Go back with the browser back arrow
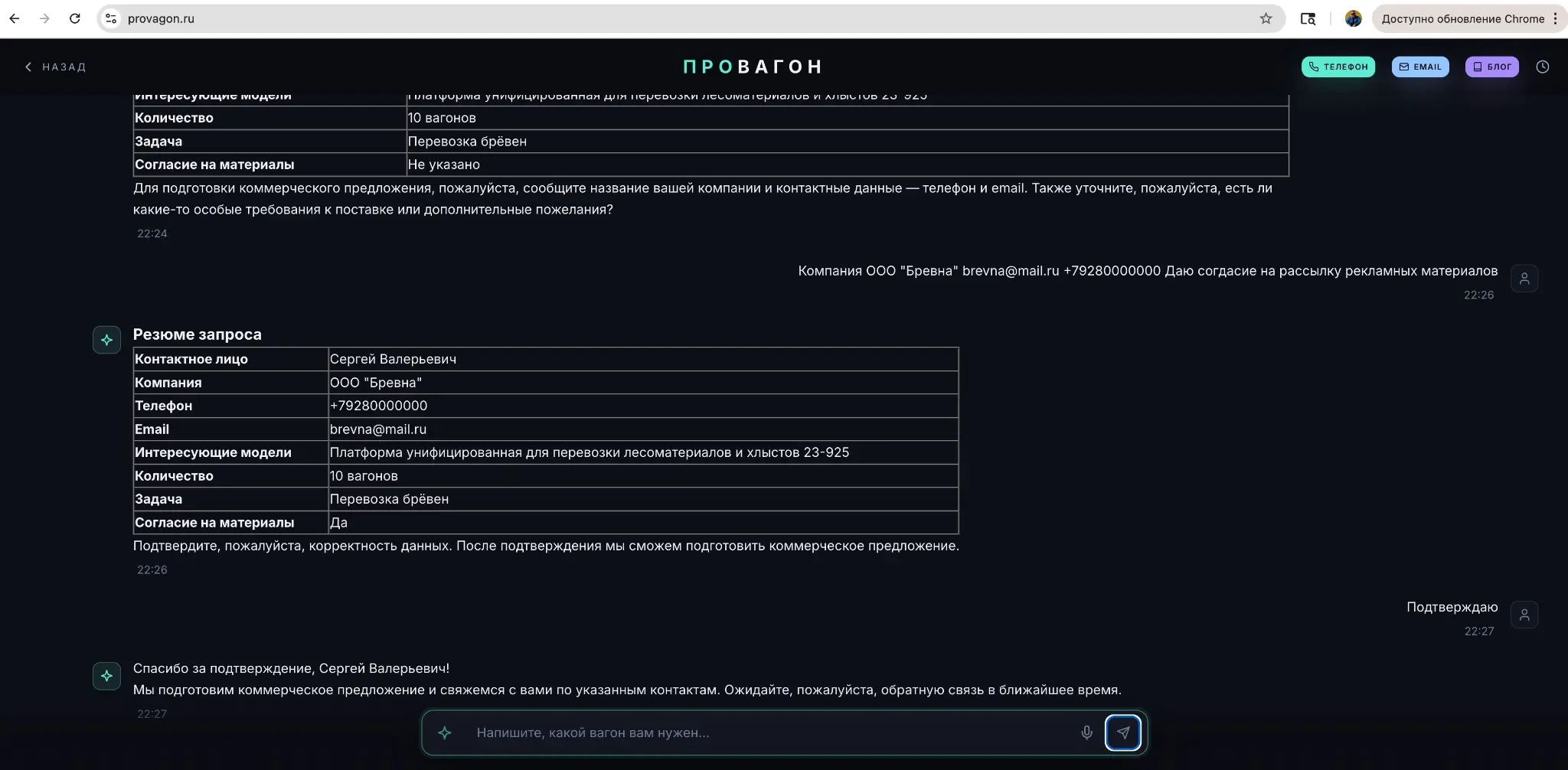 point(14,18)
